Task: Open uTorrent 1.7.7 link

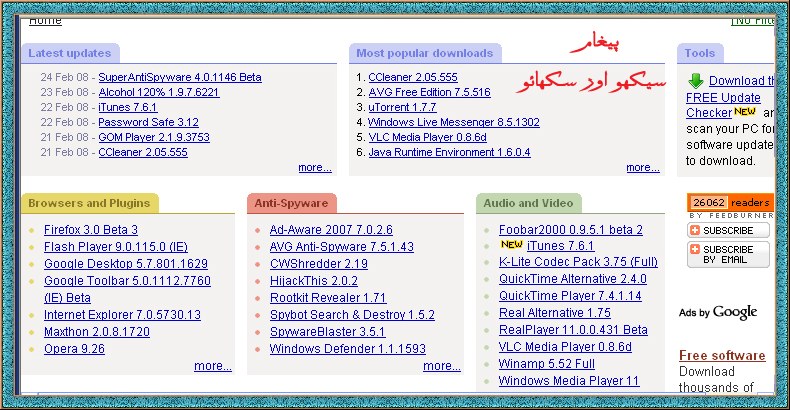Action: 402,107
